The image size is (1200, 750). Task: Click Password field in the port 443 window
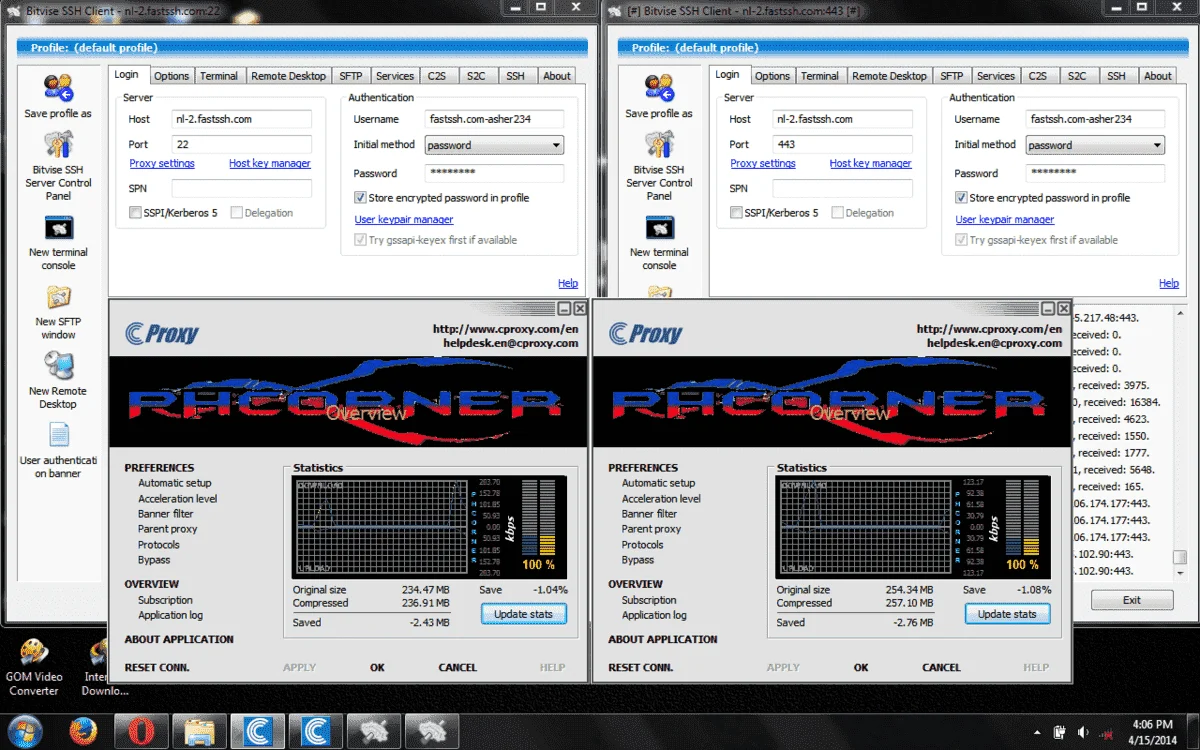[x=1095, y=173]
